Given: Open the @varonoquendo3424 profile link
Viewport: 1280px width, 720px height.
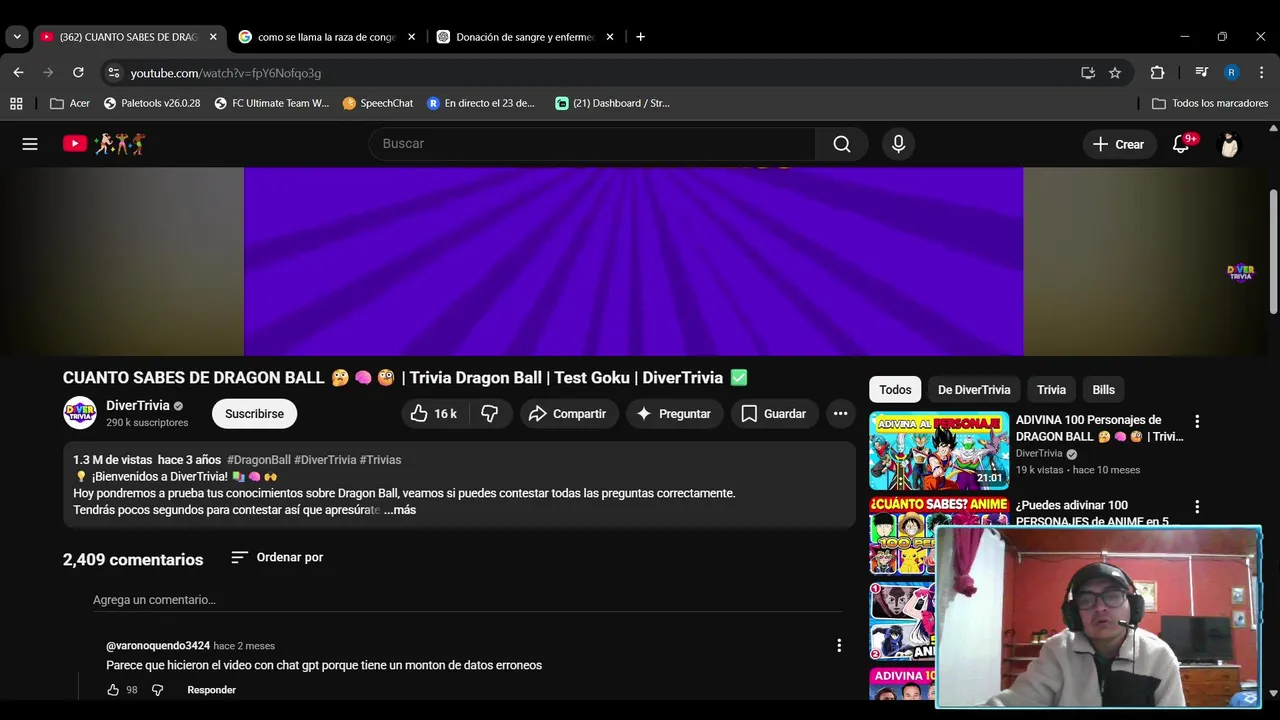Looking at the screenshot, I should point(158,646).
